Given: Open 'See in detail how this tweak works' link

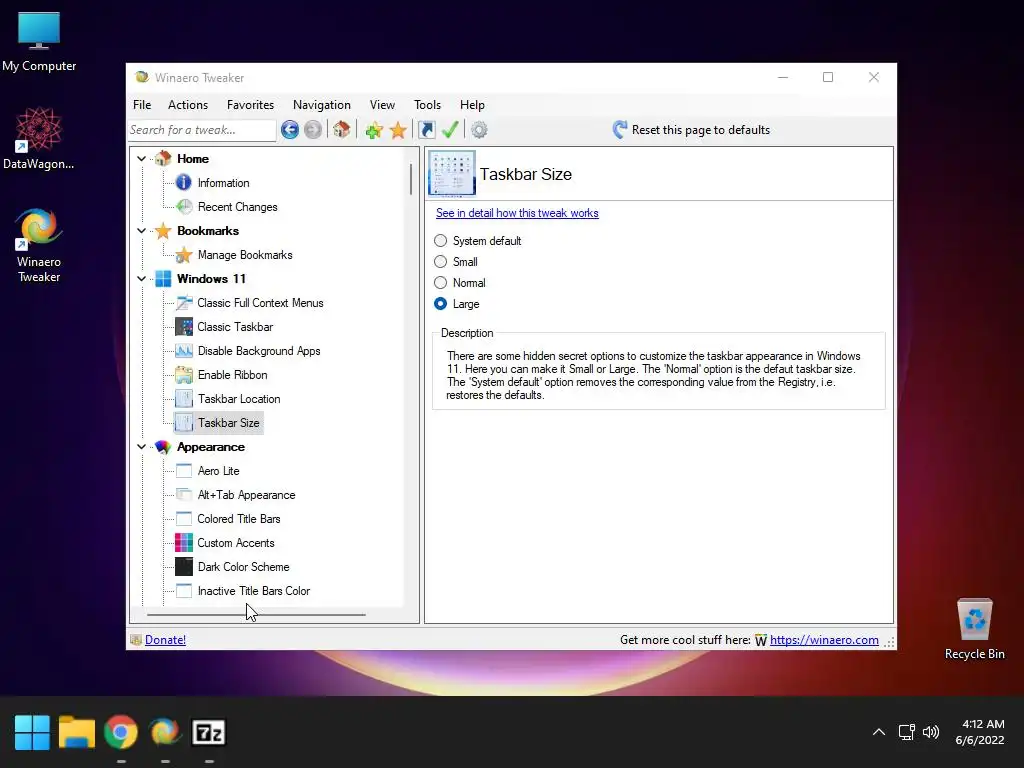Looking at the screenshot, I should (517, 213).
